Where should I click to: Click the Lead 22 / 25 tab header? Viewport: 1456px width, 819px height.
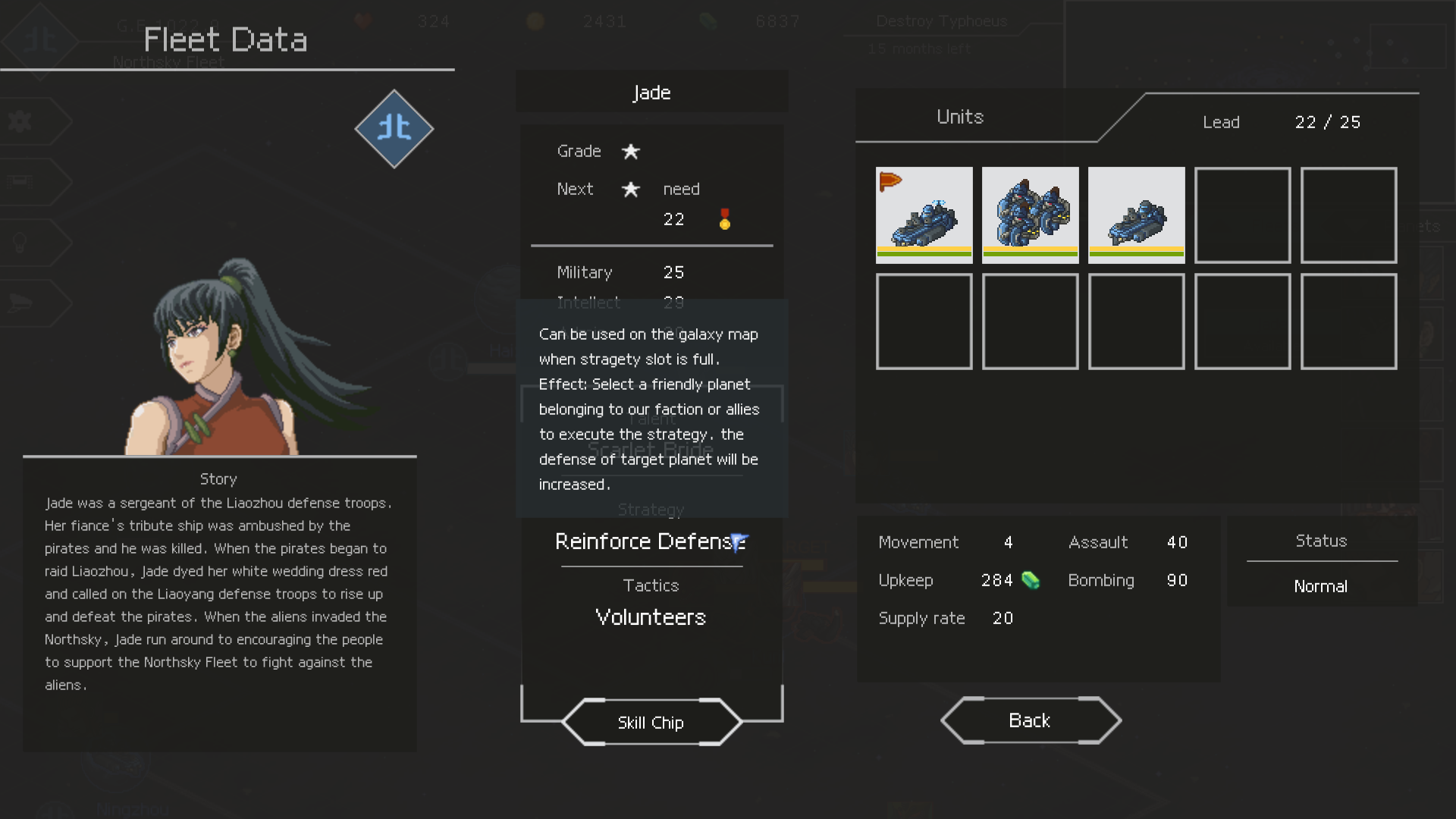1282,122
